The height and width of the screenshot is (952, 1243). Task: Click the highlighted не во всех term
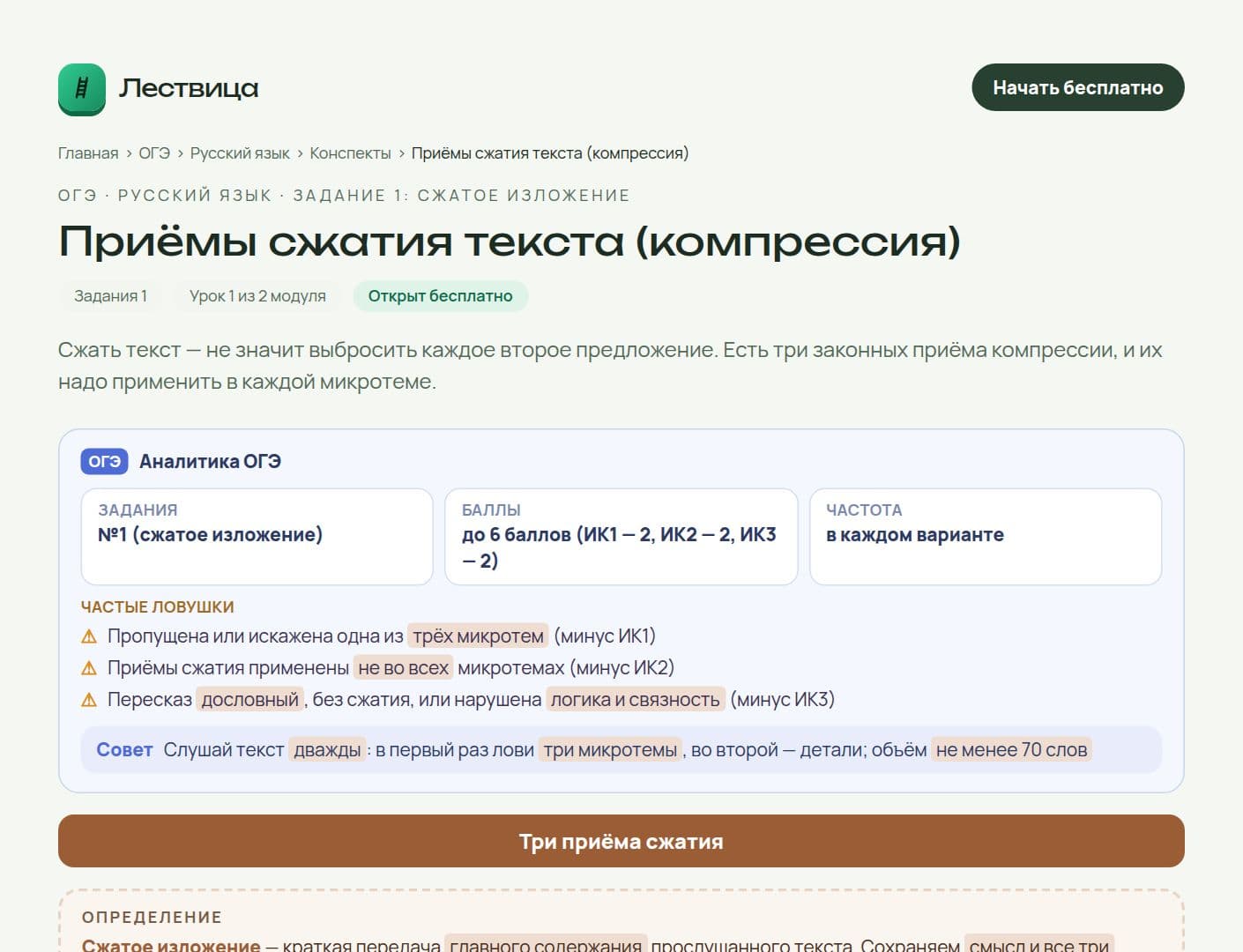click(x=404, y=668)
